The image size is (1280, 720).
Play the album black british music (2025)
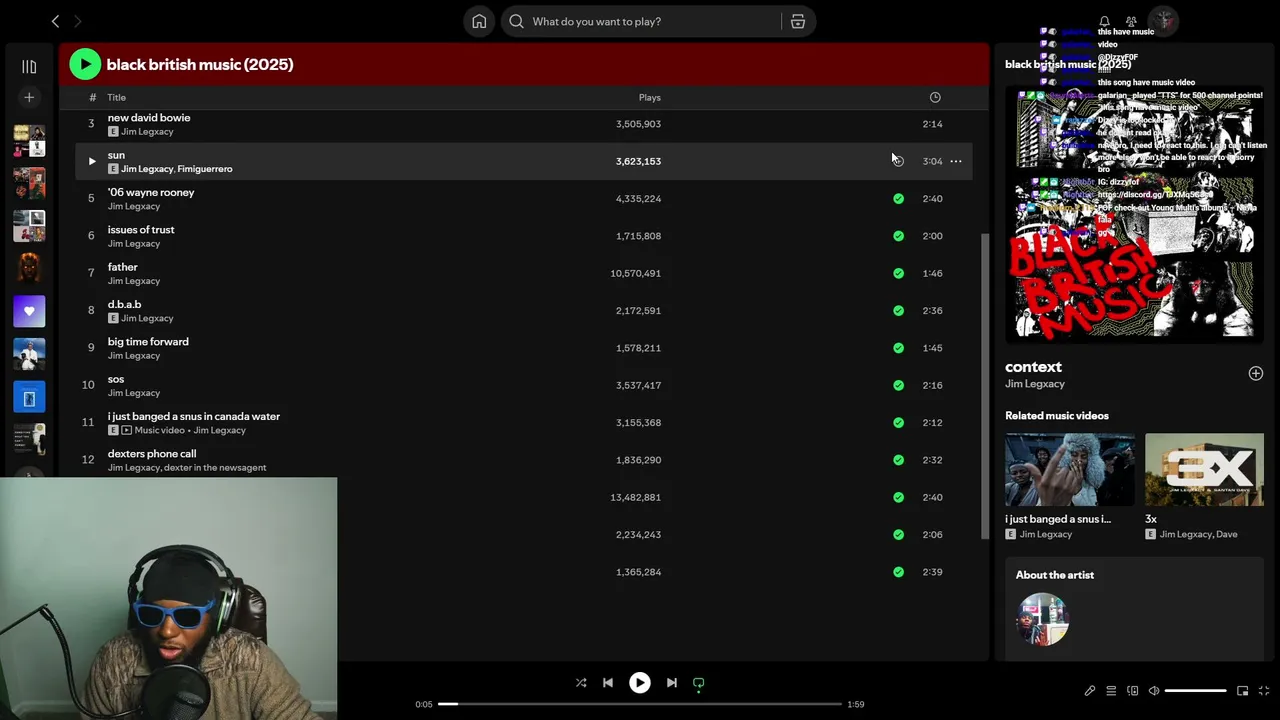tap(85, 64)
